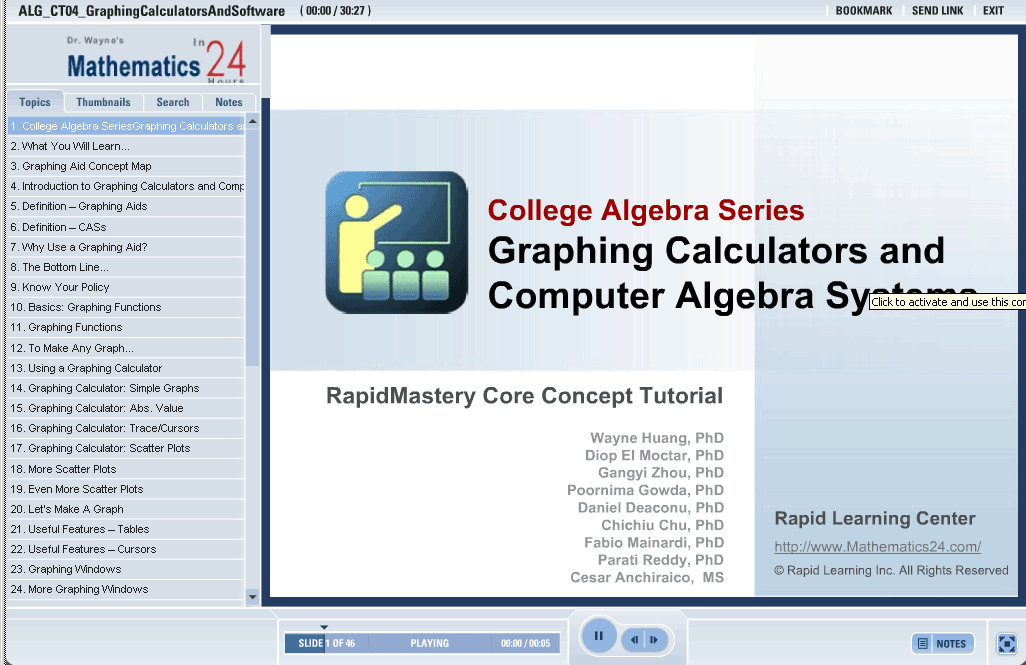Open the Notes button in bottom bar

pos(942,644)
